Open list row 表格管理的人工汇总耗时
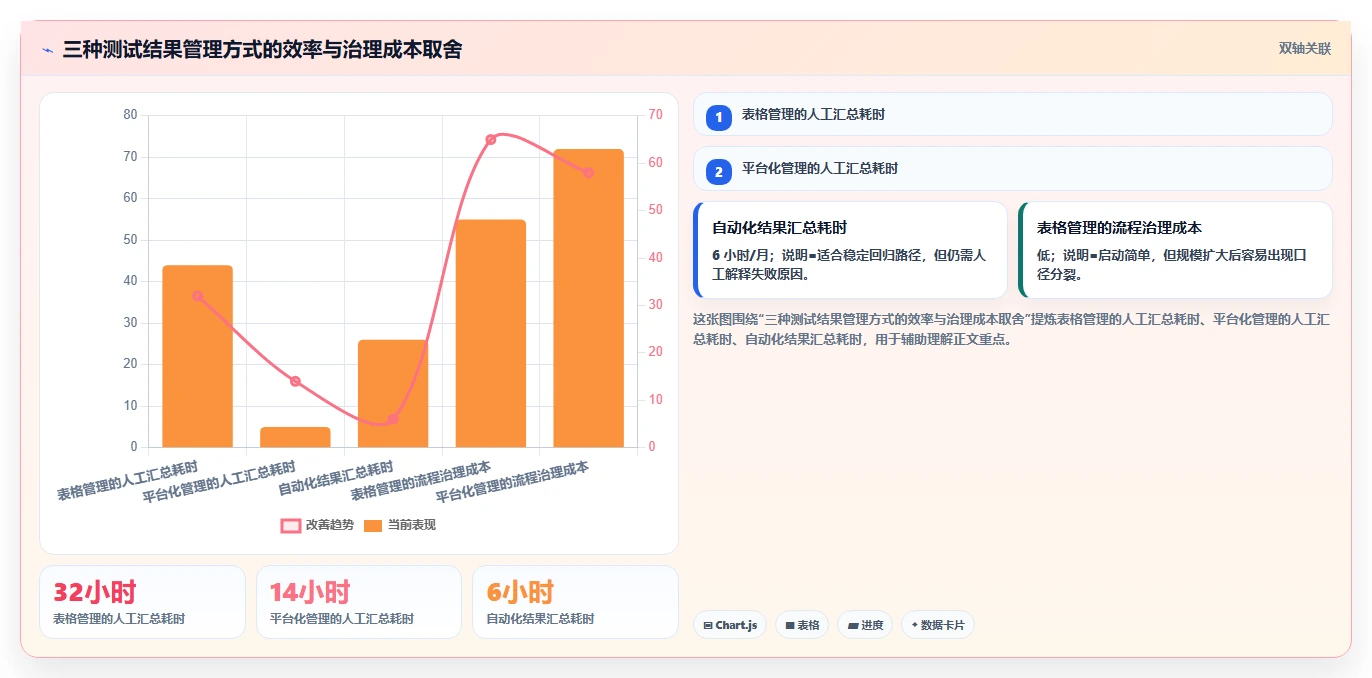Screen dimensions: 1372x678 point(1012,114)
